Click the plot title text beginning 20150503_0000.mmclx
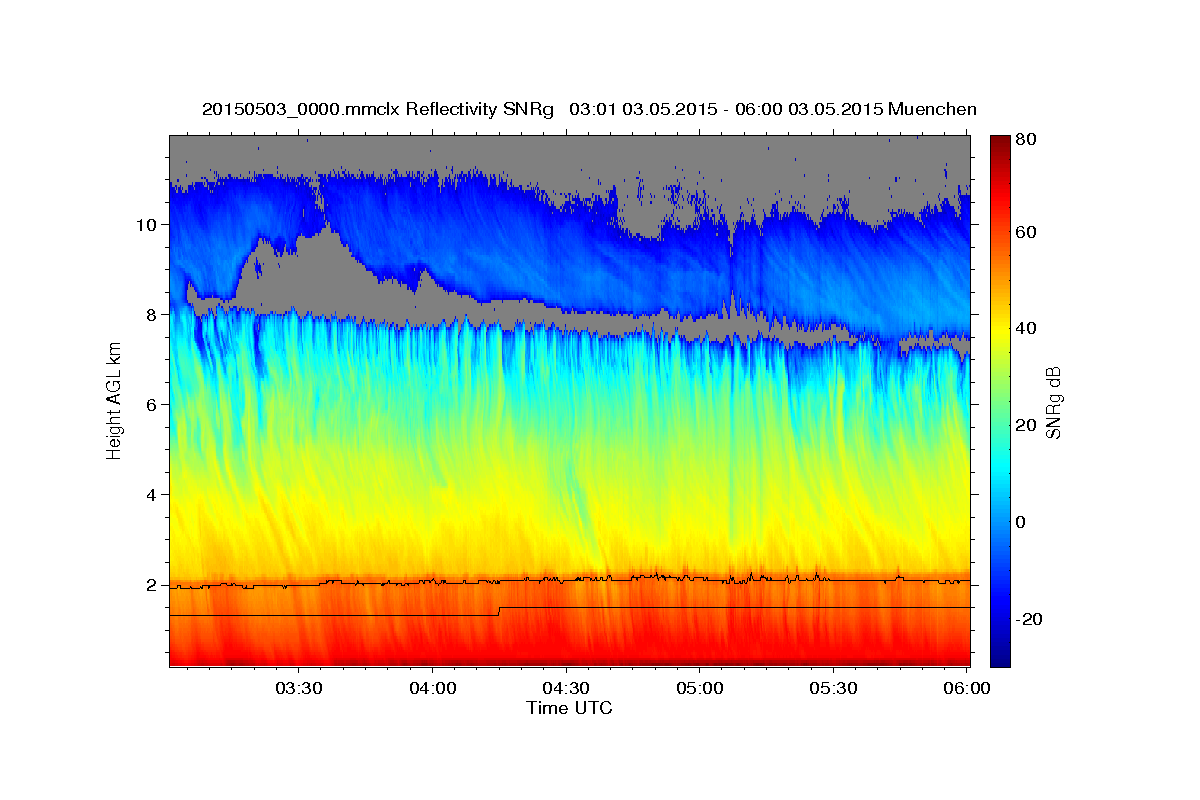This screenshot has width=1200, height=800. (x=589, y=108)
